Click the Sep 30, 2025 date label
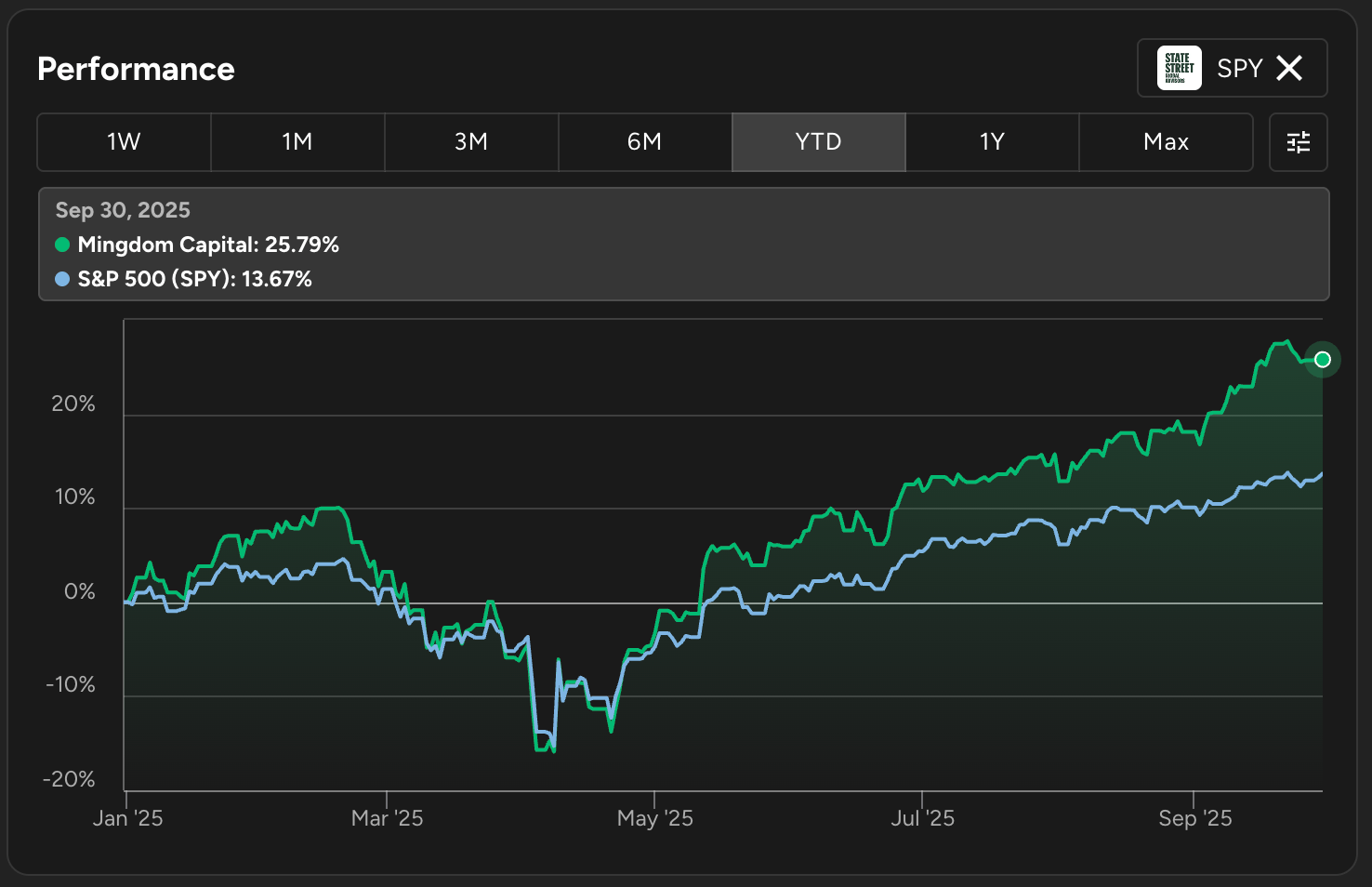Viewport: 1372px width, 887px height. coord(123,210)
